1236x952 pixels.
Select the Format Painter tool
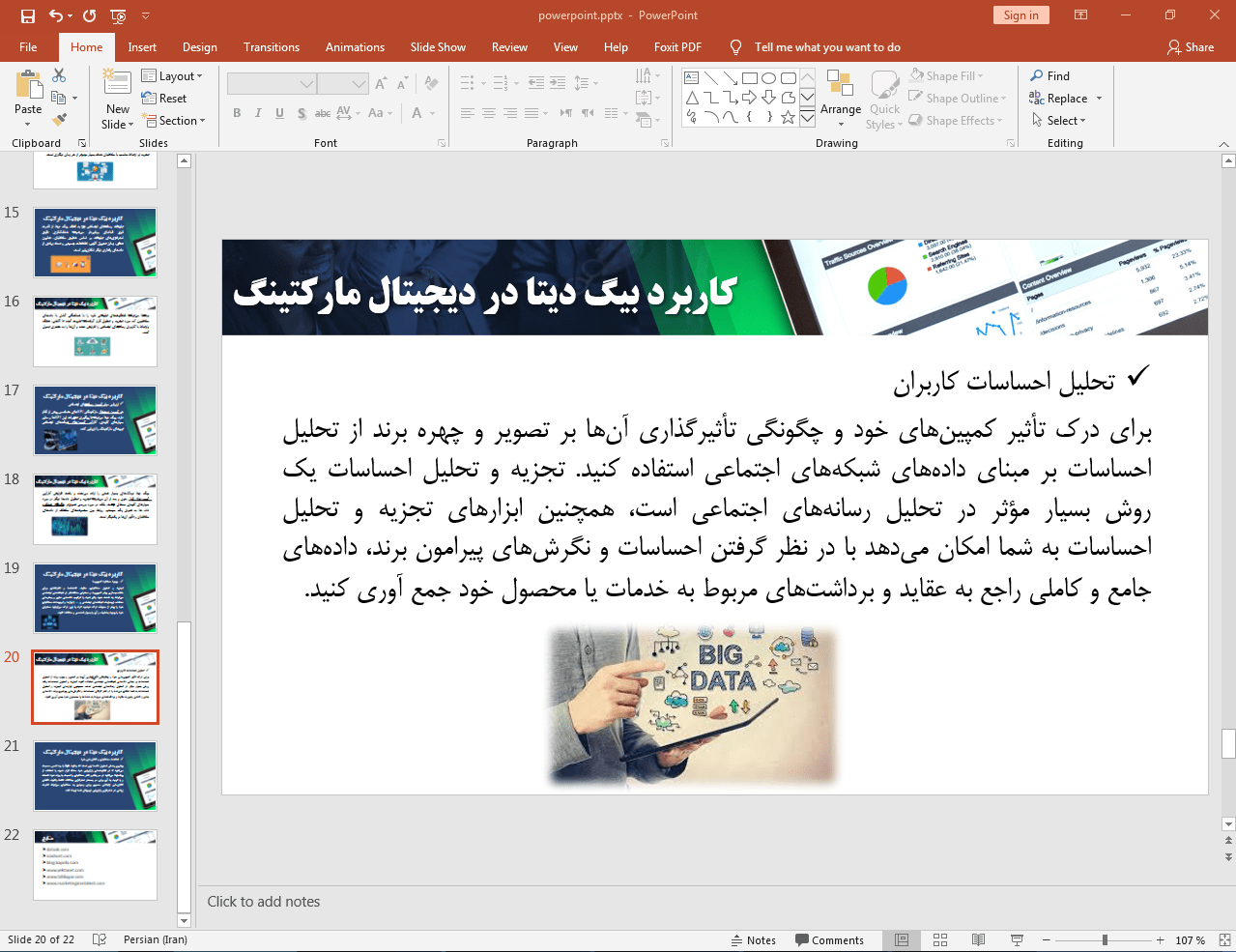57,119
